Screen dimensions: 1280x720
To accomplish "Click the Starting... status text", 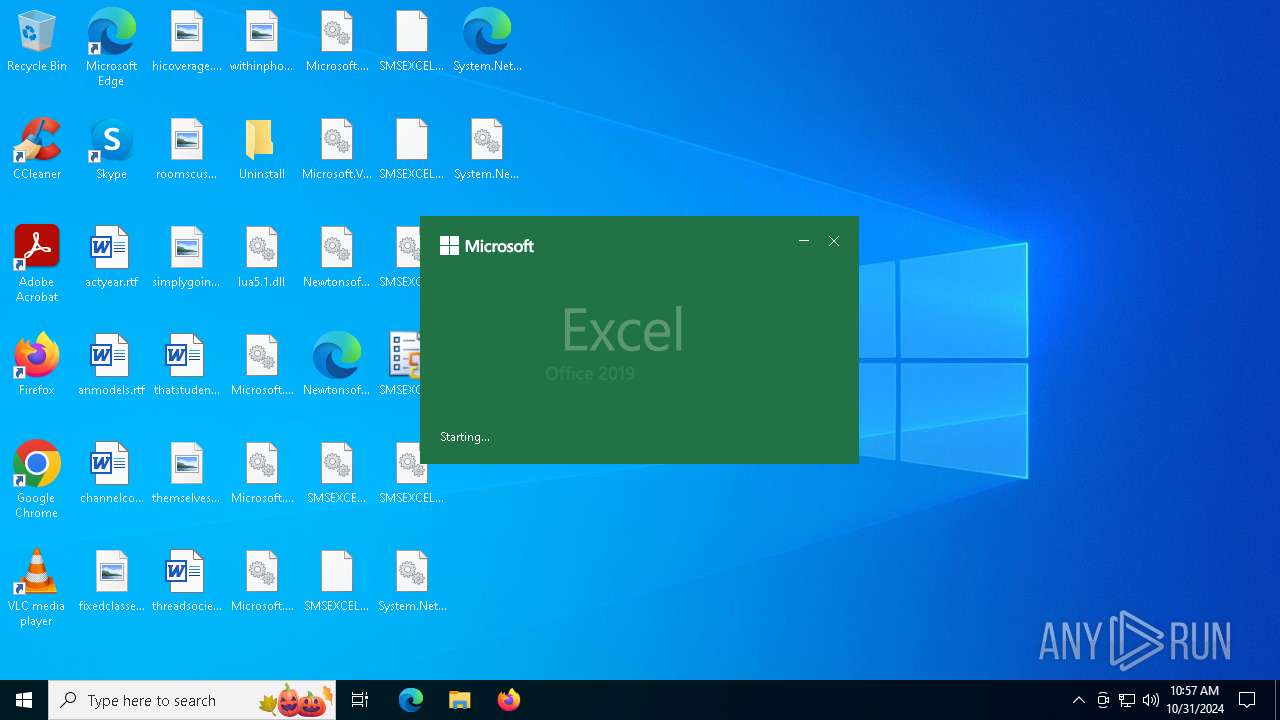I will (465, 437).
